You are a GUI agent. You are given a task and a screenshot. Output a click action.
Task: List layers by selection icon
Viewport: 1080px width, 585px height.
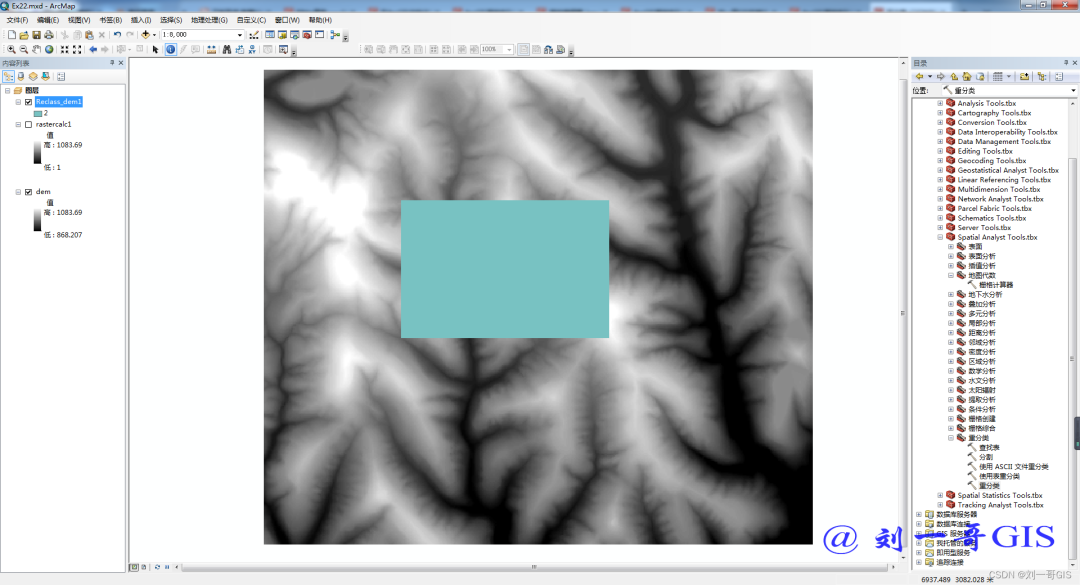coord(45,76)
